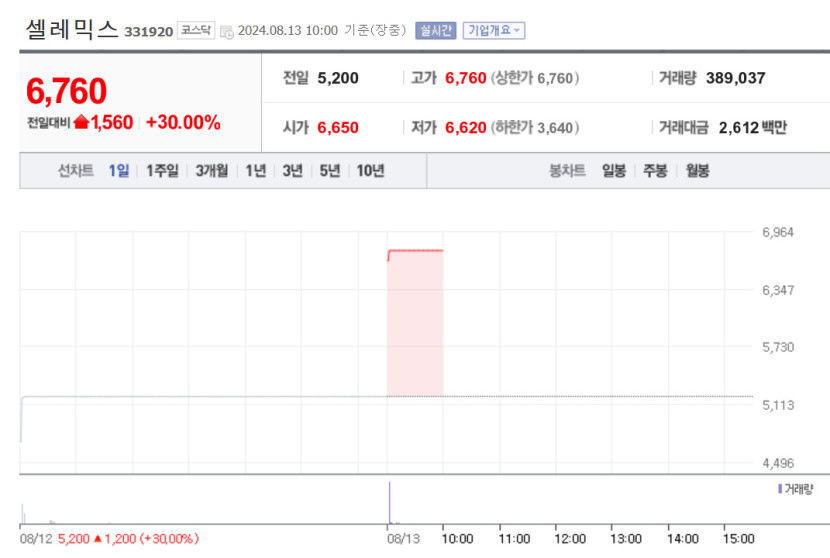
Task: Click the 4,496 y-axis label
Action: [778, 463]
